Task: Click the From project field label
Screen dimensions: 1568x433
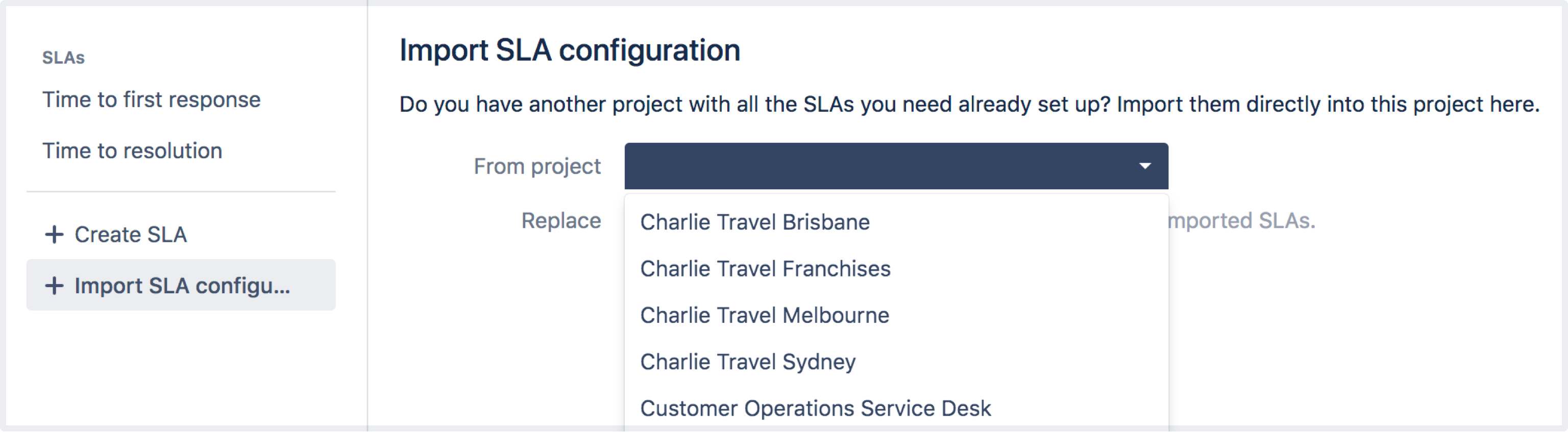Action: coord(537,166)
